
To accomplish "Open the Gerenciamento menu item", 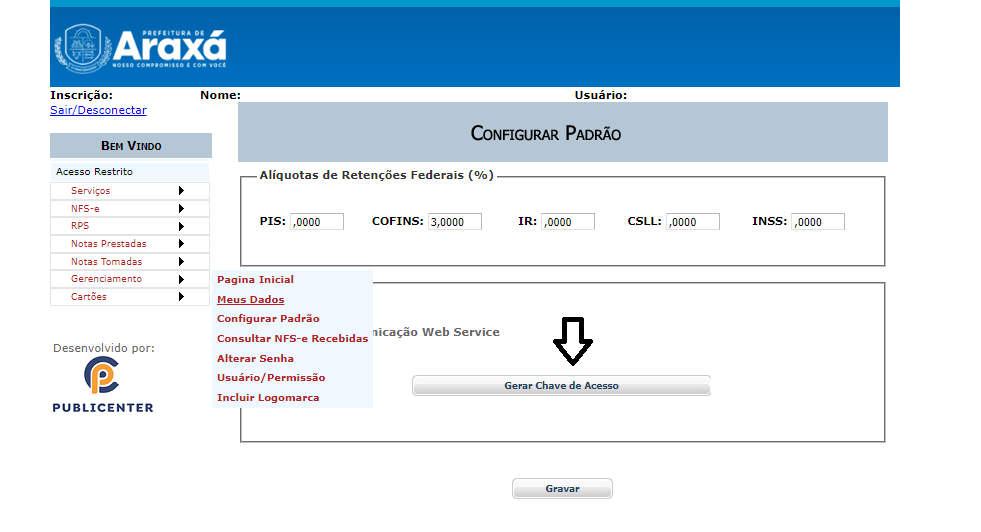I will 130,279.
